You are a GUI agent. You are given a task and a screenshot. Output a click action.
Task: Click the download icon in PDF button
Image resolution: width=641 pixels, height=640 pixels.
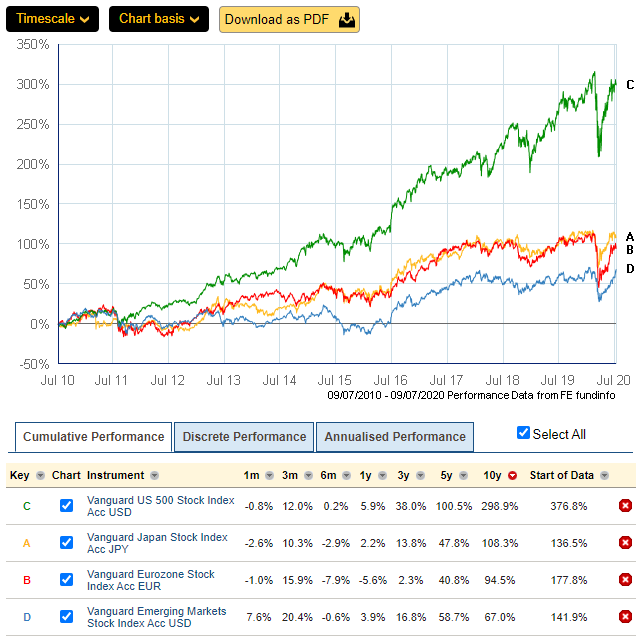pyautogui.click(x=347, y=19)
